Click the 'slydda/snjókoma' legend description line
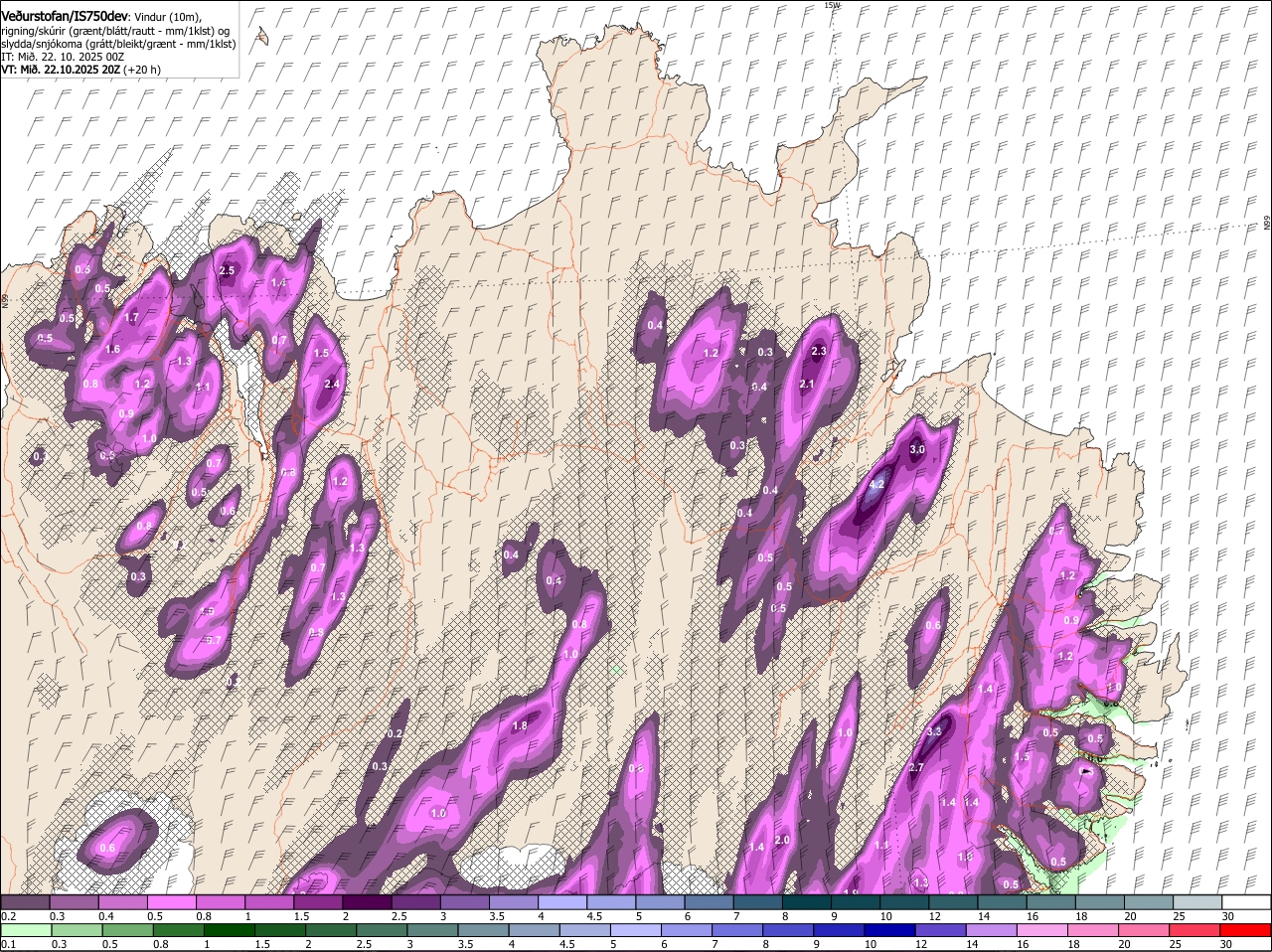Image resolution: width=1272 pixels, height=952 pixels. (118, 44)
